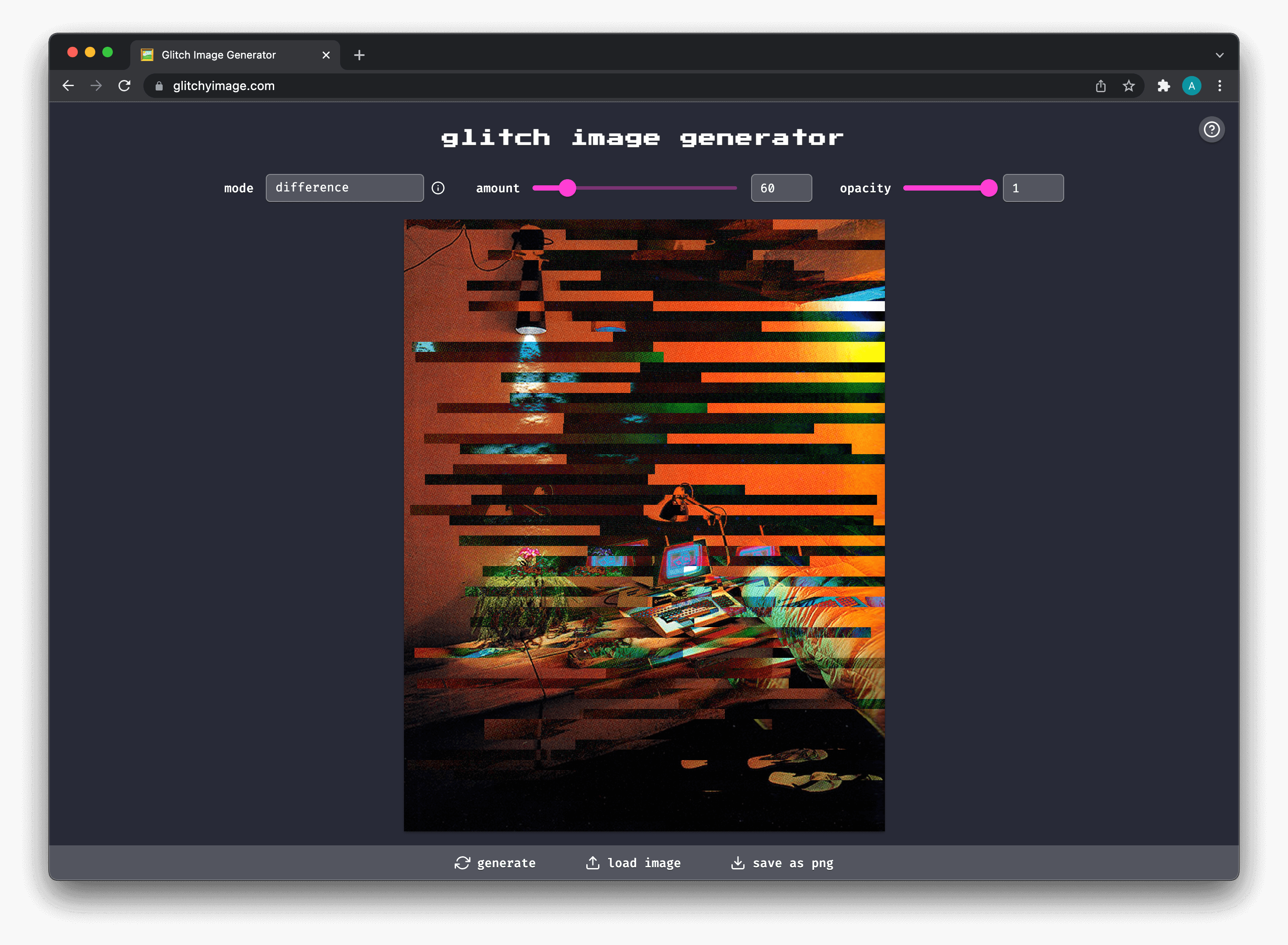Click load image button

[x=634, y=863]
